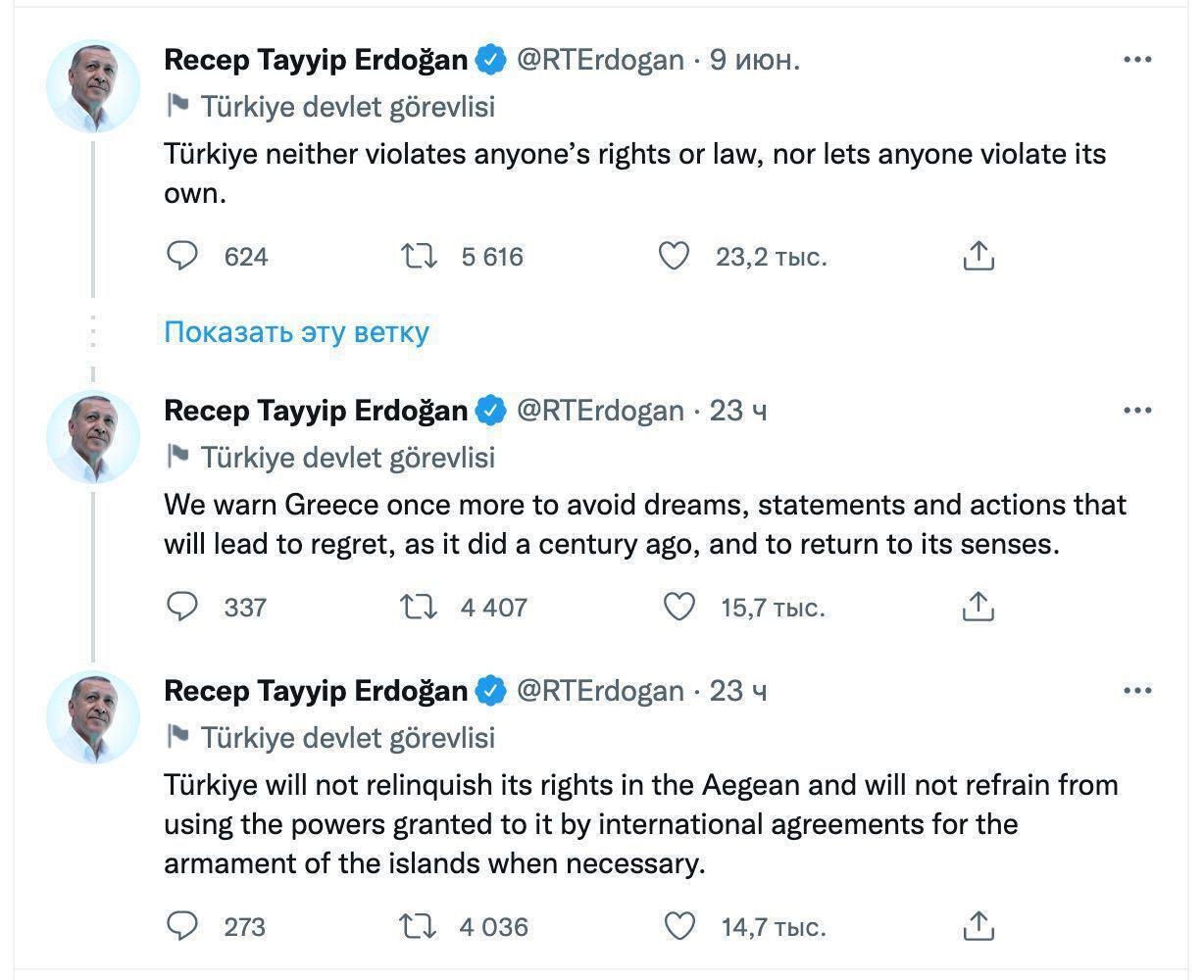Share the Greece warning tweet
This screenshot has width=1204, height=980.
pos(978,608)
